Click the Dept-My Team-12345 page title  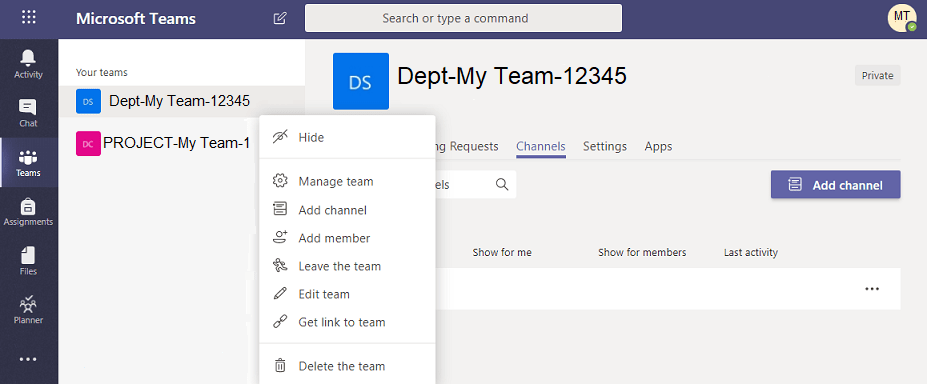pyautogui.click(x=512, y=76)
